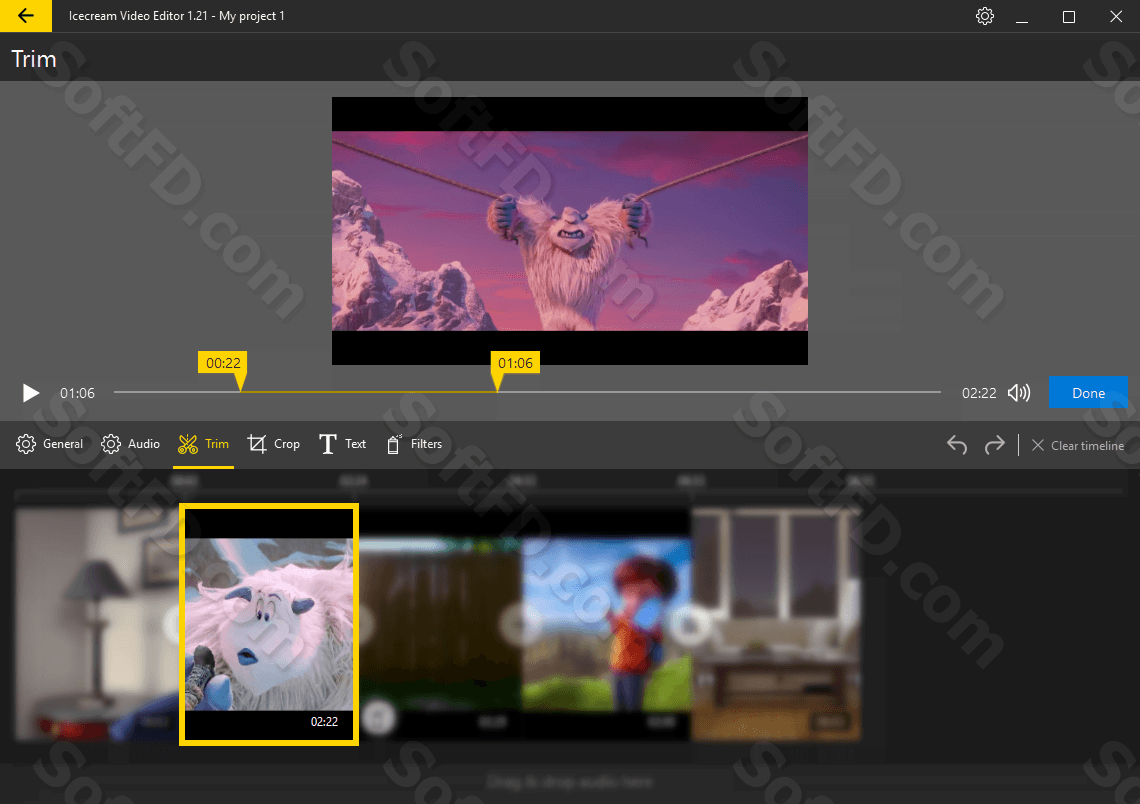Click the video preview image
The height and width of the screenshot is (804, 1140).
570,231
